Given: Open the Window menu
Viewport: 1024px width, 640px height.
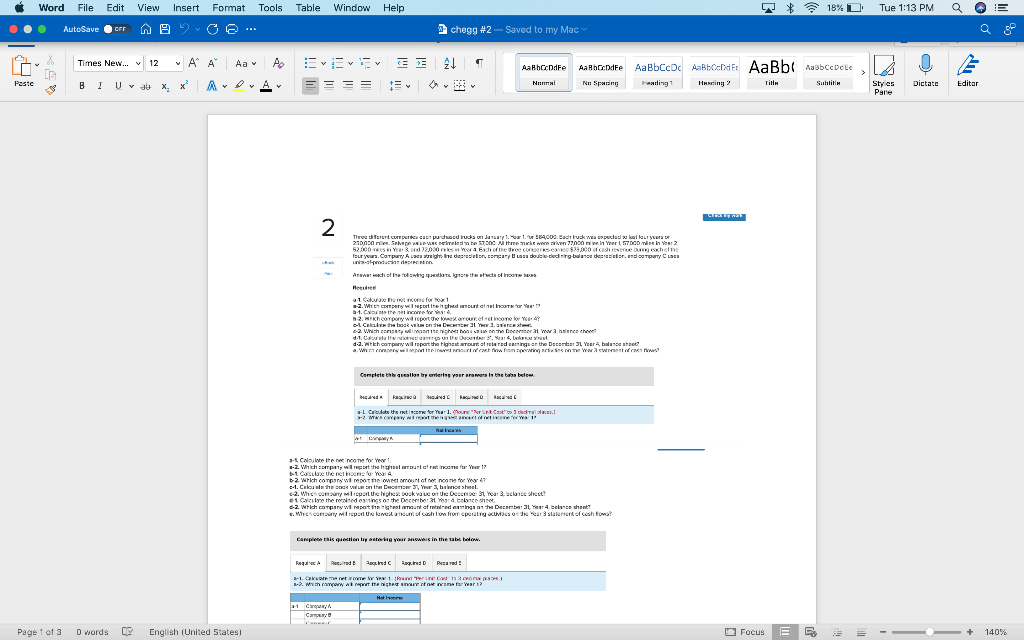Looking at the screenshot, I should pos(352,8).
